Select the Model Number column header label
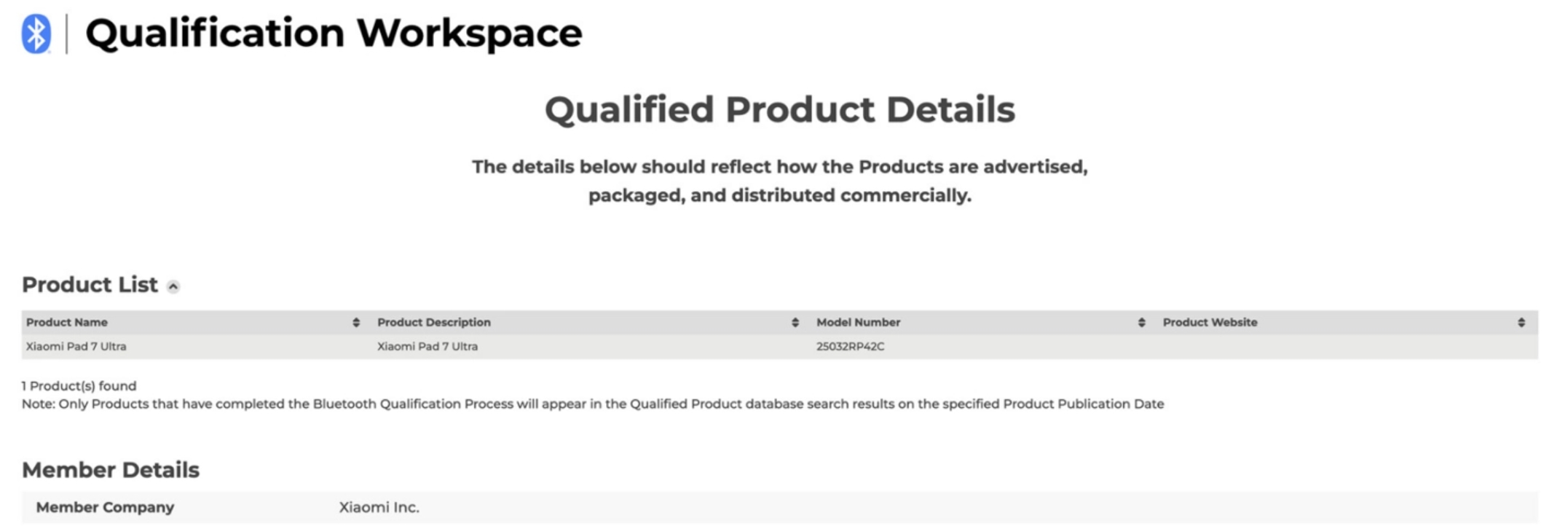The image size is (1568, 529). coord(858,323)
